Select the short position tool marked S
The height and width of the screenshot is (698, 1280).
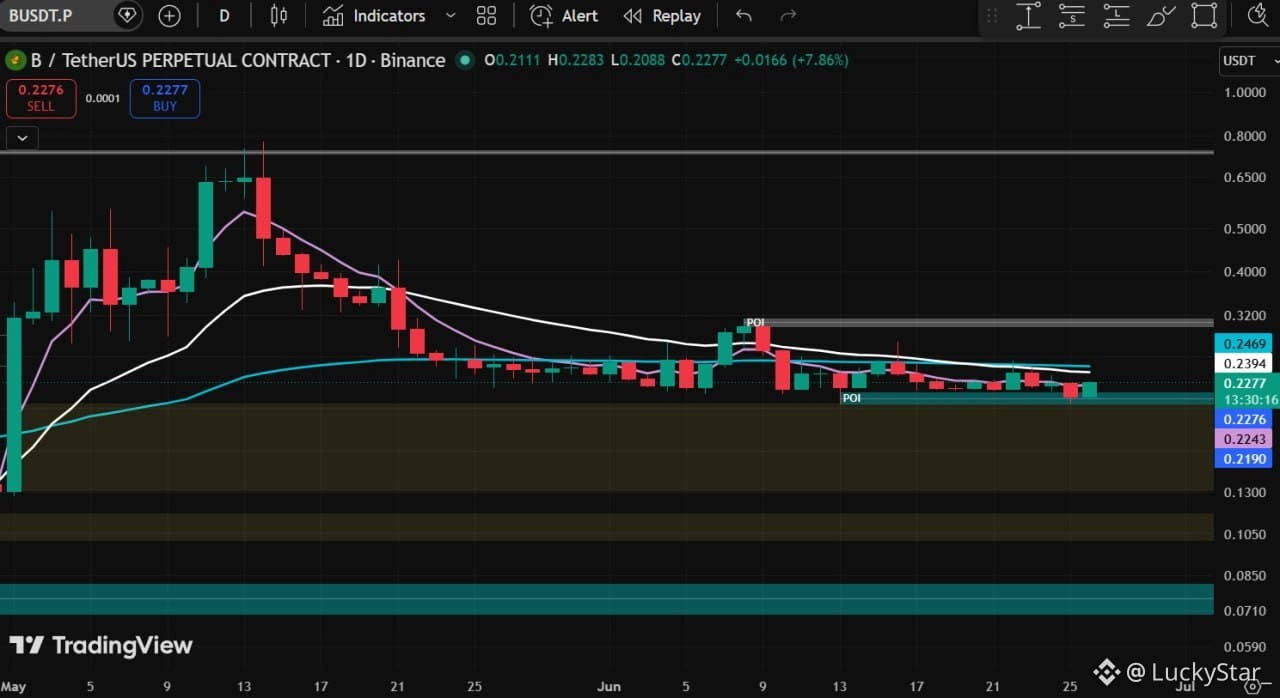coord(1072,15)
